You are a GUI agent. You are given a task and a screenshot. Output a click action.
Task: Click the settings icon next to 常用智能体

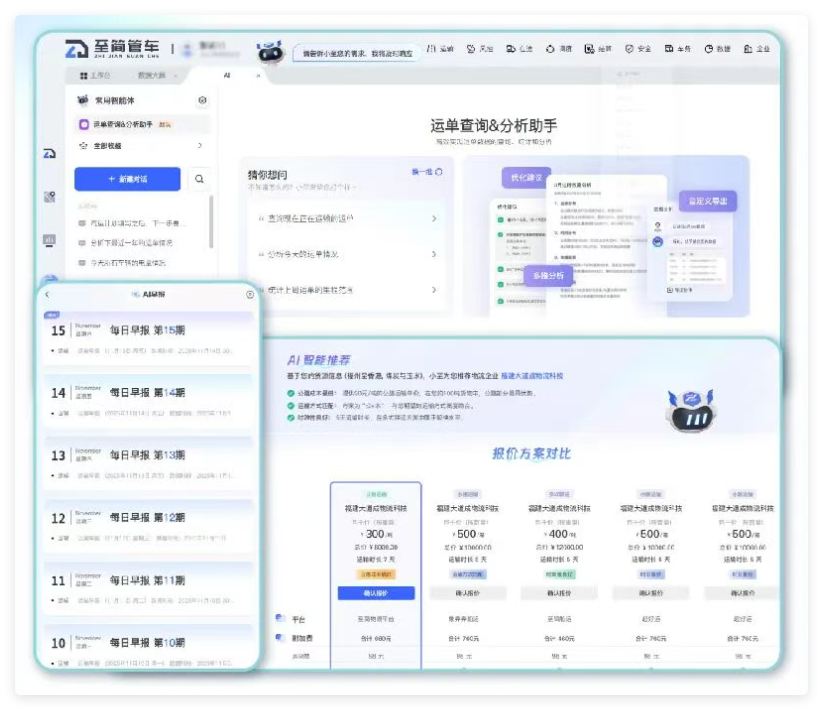[202, 100]
